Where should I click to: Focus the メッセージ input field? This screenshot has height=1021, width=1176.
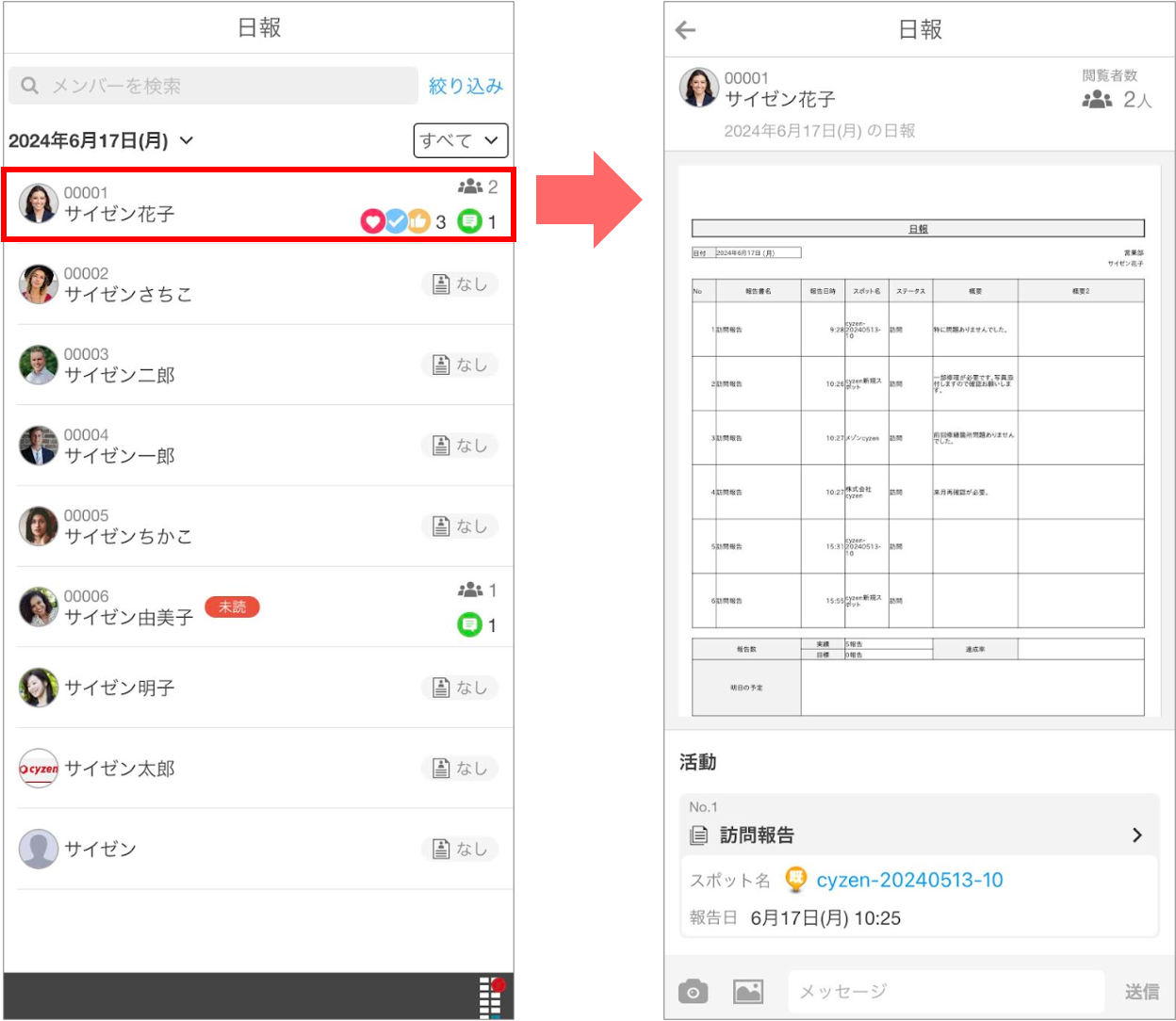[946, 991]
